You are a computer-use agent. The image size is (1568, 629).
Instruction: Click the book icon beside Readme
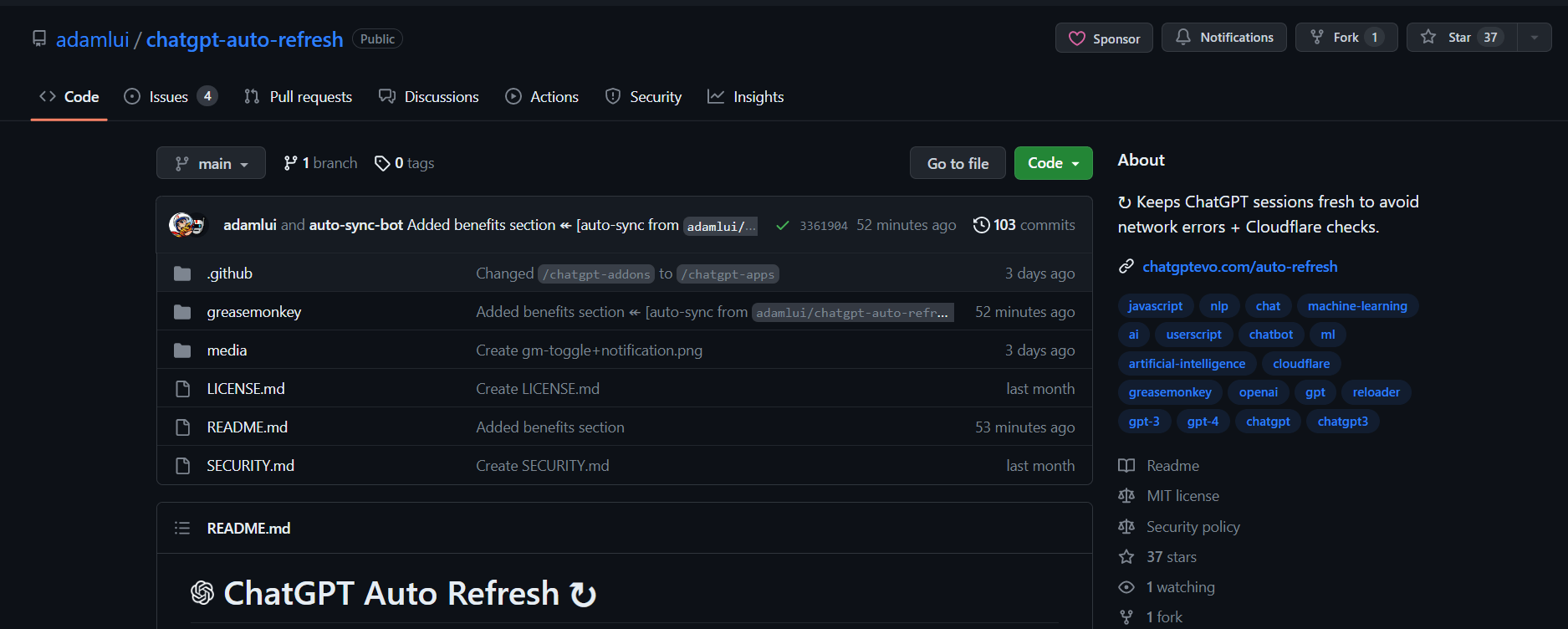pos(1126,466)
